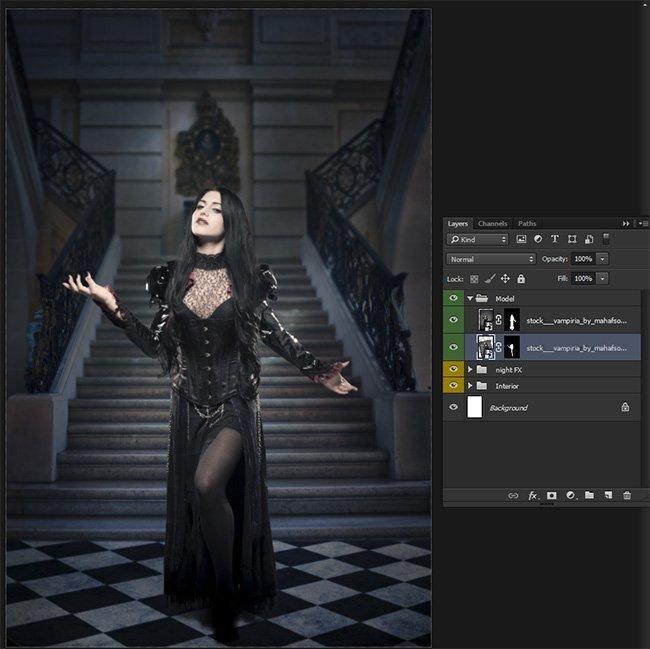Click the Background layer lock icon

coord(625,407)
